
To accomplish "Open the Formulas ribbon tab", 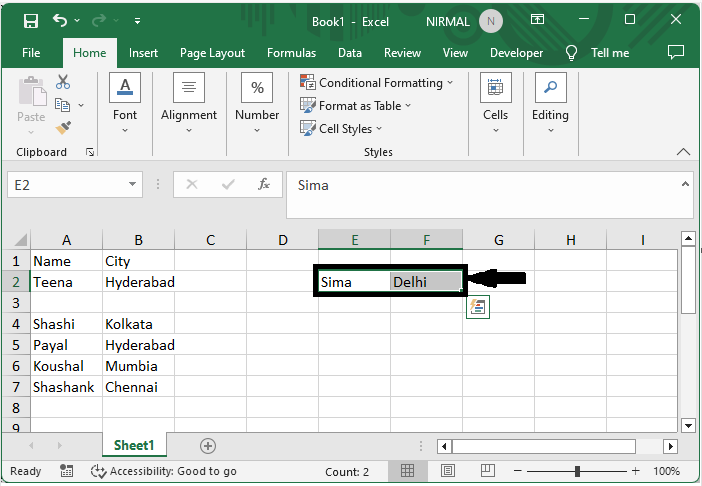I will (x=291, y=53).
